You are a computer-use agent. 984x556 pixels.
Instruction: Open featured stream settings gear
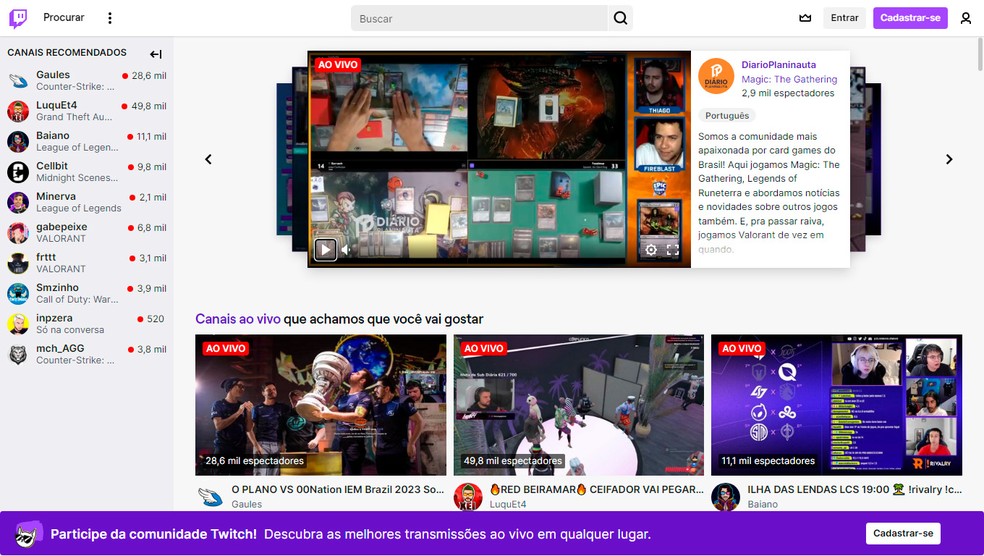click(651, 250)
